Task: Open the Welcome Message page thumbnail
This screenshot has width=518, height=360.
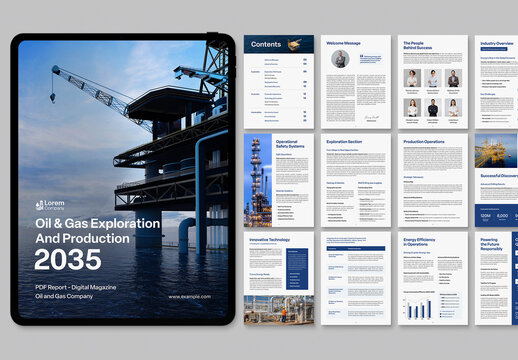Action: 356,82
